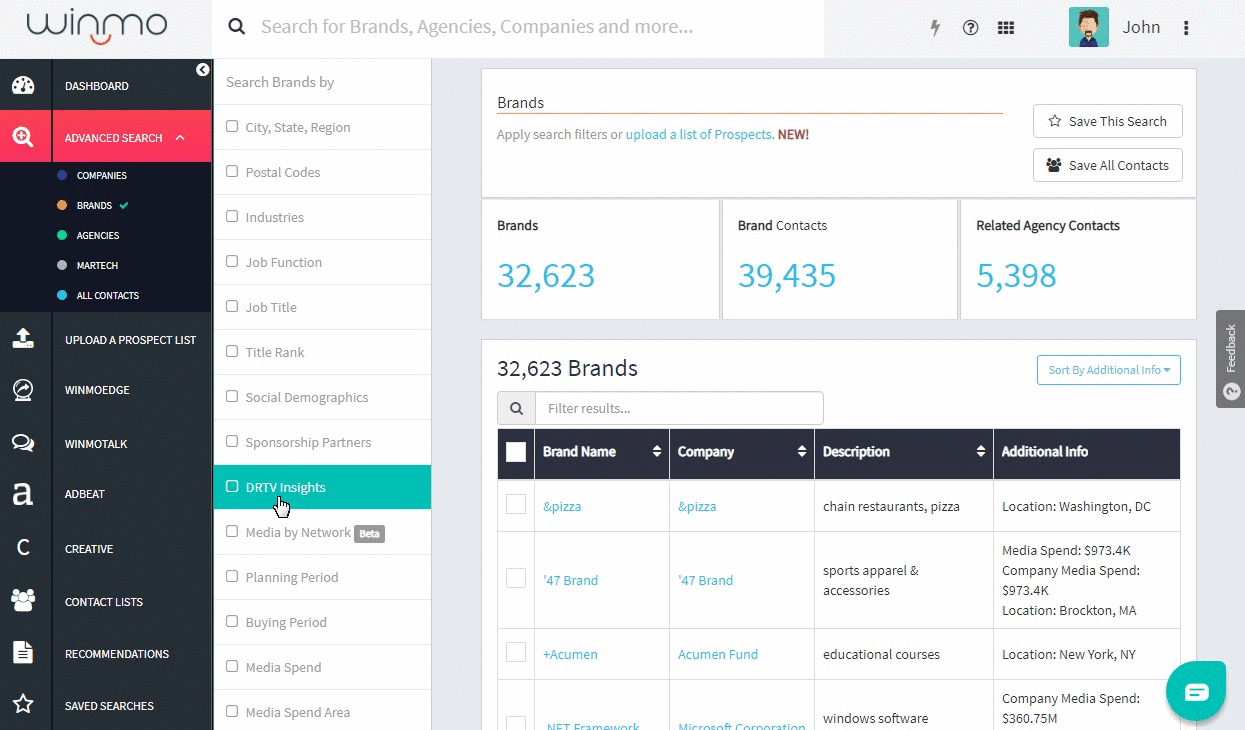The image size is (1245, 730).
Task: Open the lightning bolt quick actions icon
Action: coord(936,28)
